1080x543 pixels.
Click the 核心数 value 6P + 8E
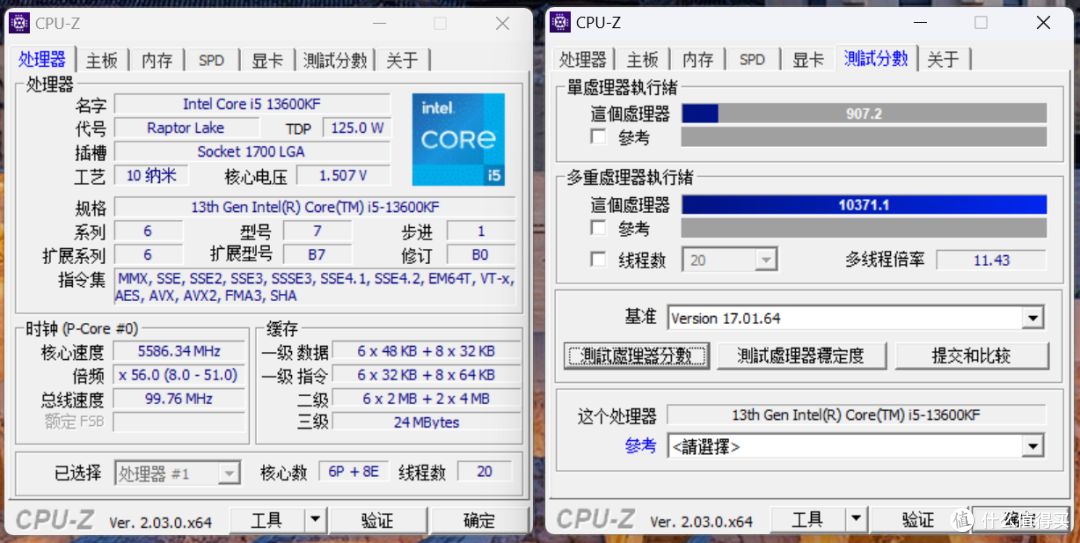pyautogui.click(x=354, y=472)
